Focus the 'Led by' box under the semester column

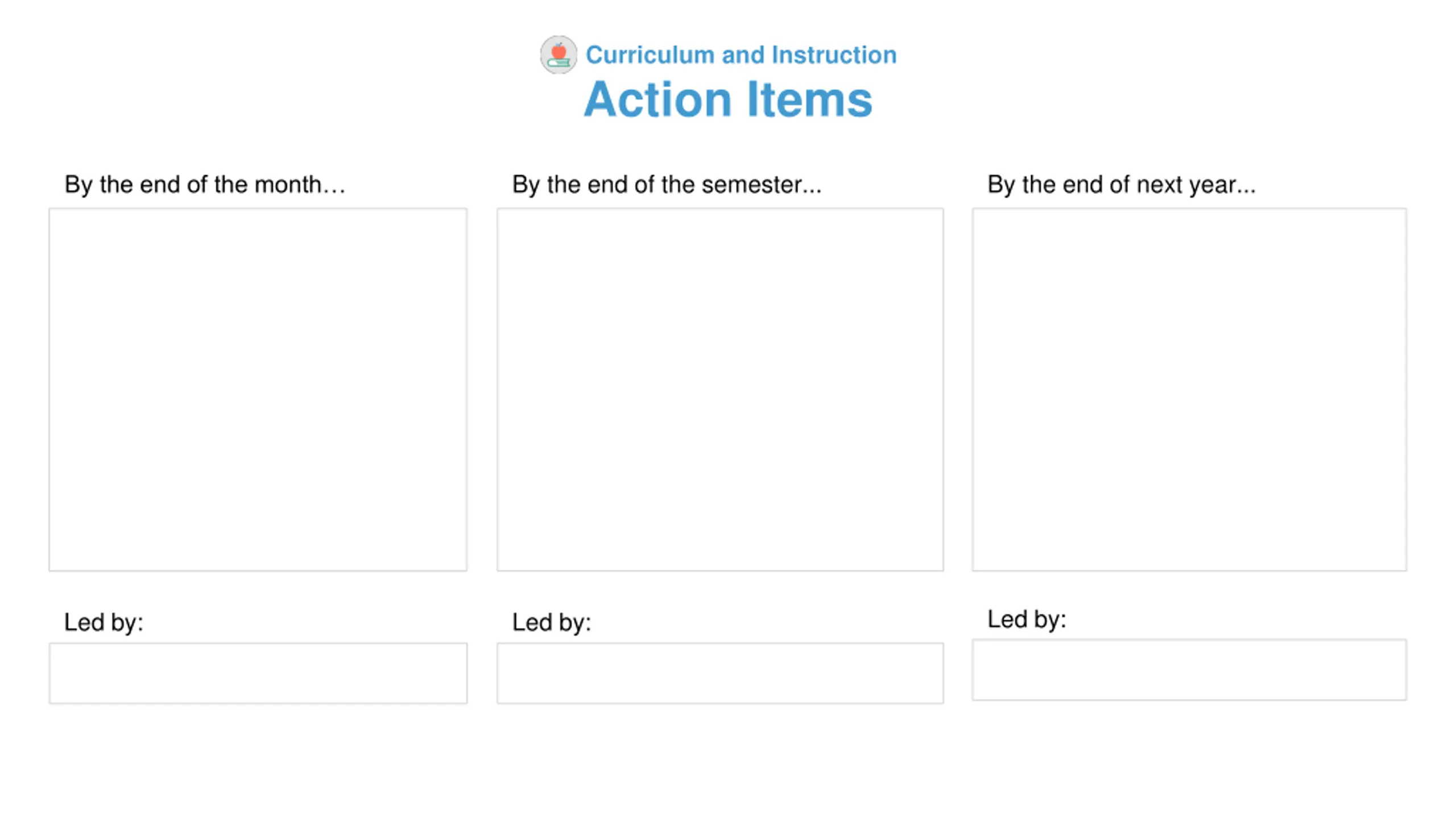(720, 673)
